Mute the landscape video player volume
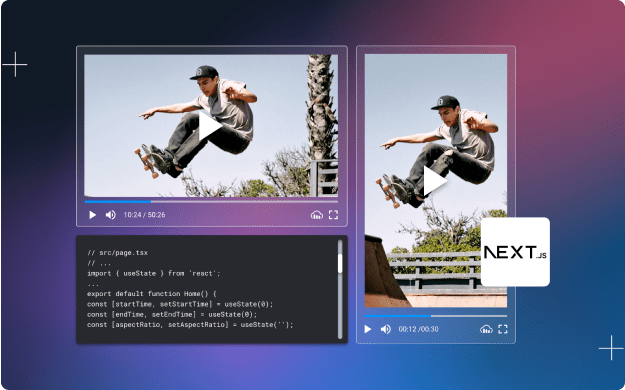Viewport: 625px width, 390px height. (110, 215)
